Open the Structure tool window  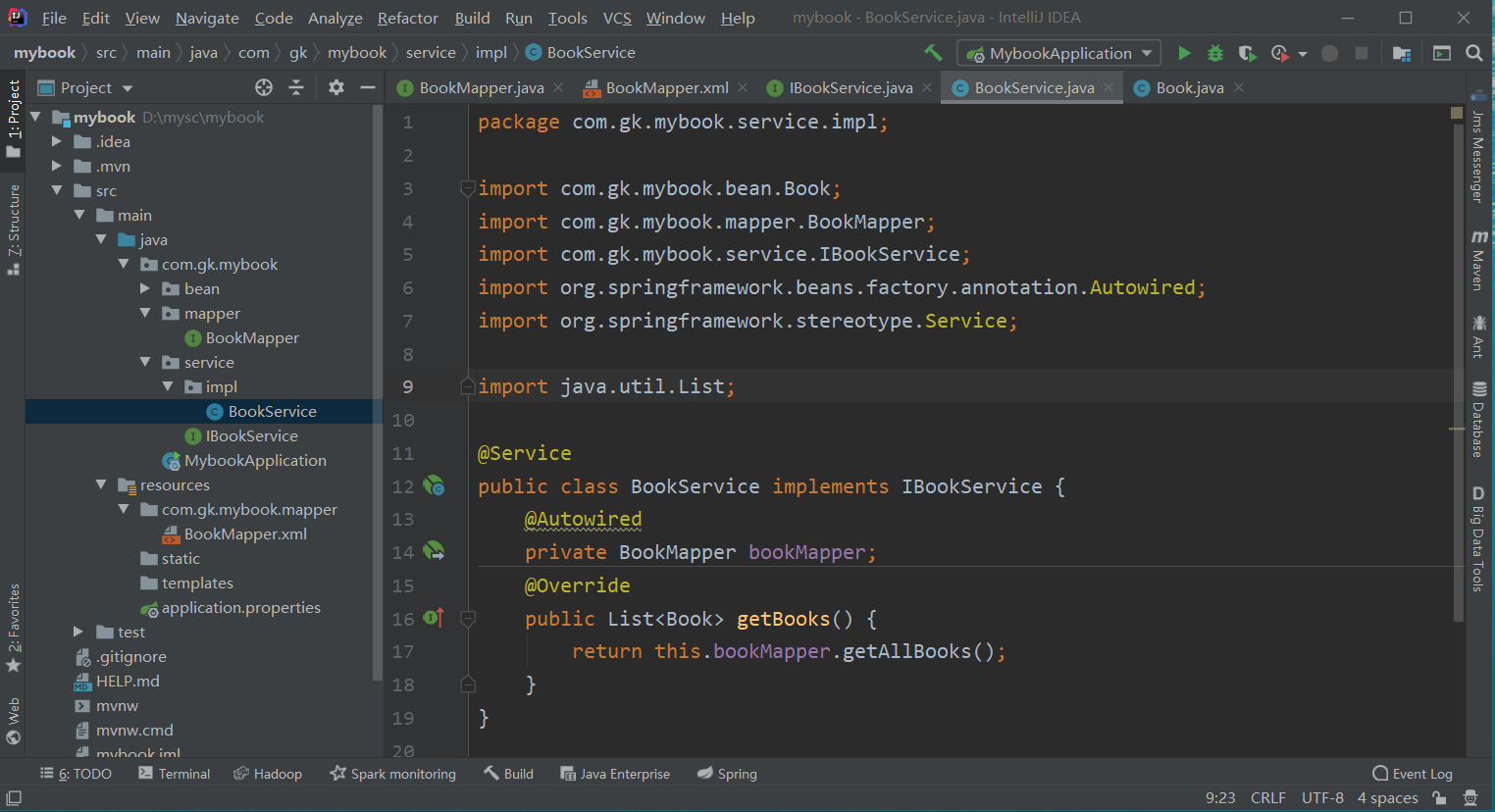(x=14, y=229)
